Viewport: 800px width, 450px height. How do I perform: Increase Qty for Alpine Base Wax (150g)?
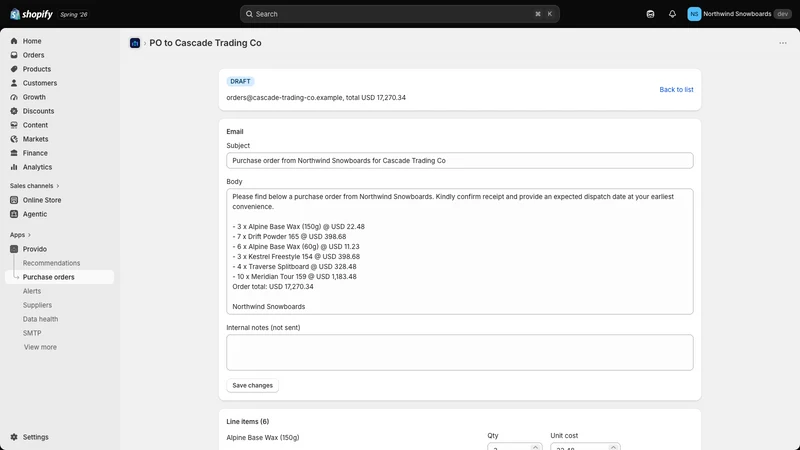[x=535, y=446]
